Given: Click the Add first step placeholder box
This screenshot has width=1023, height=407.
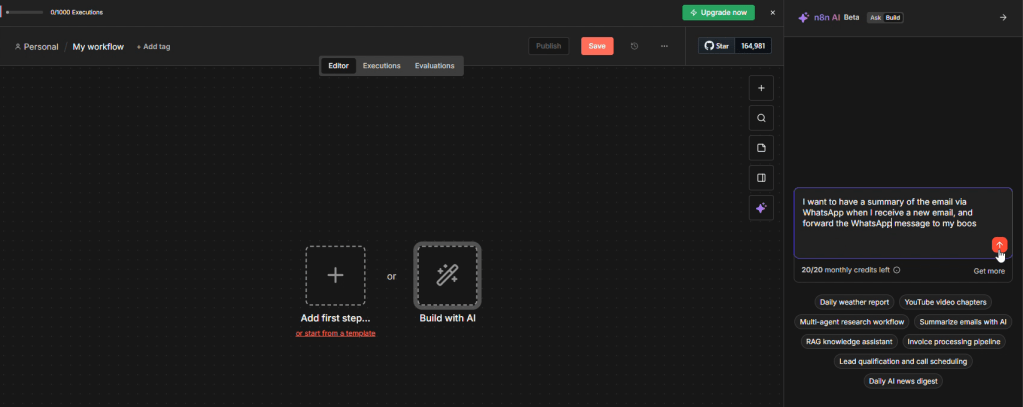Looking at the screenshot, I should (335, 275).
